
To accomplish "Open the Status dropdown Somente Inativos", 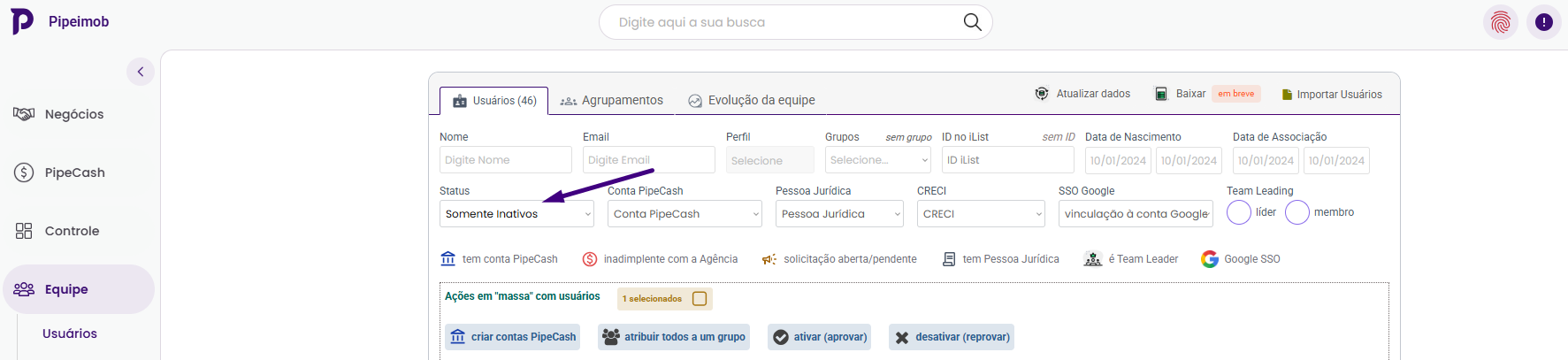I will tap(516, 214).
